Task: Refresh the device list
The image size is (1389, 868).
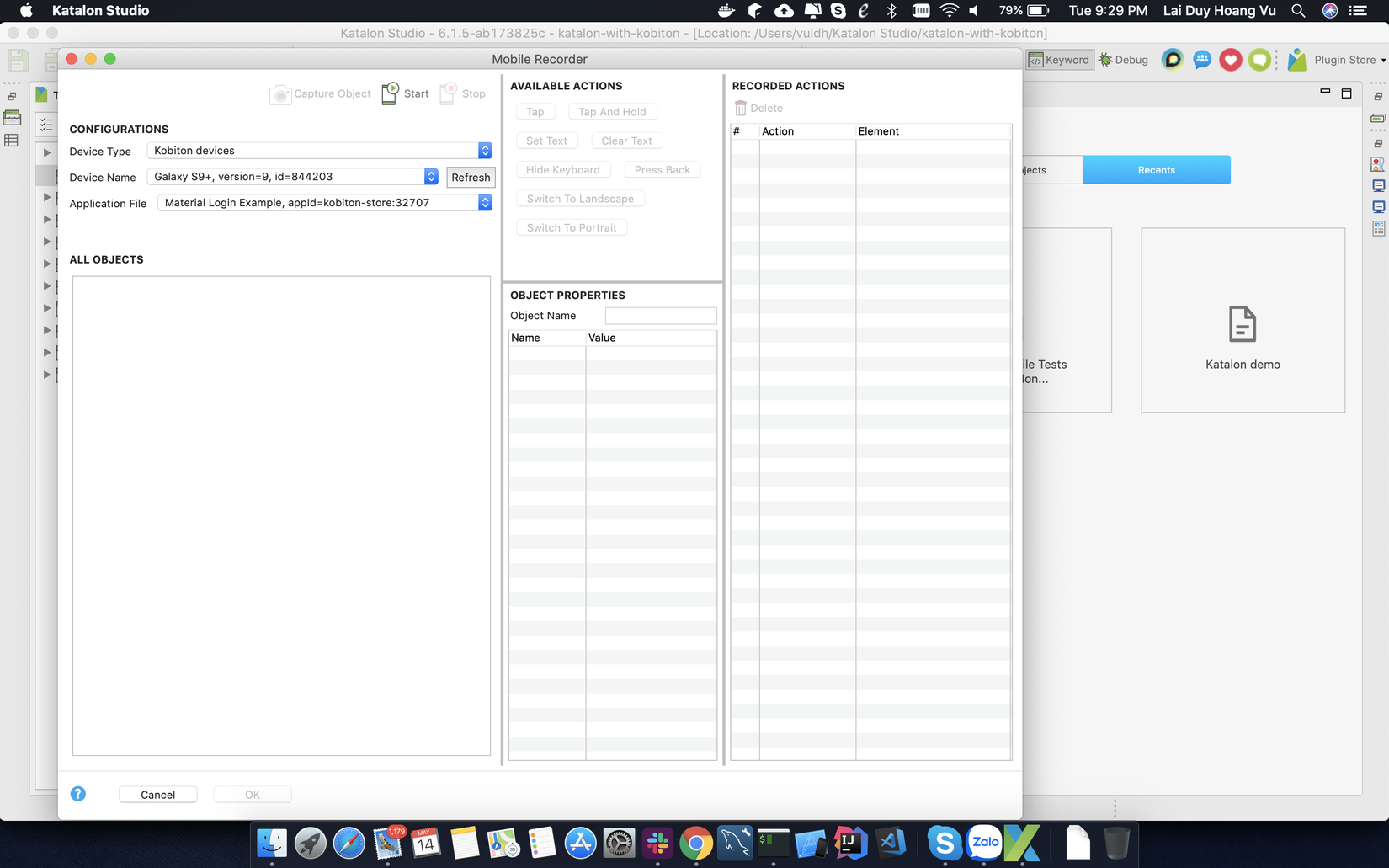Action: click(x=471, y=177)
